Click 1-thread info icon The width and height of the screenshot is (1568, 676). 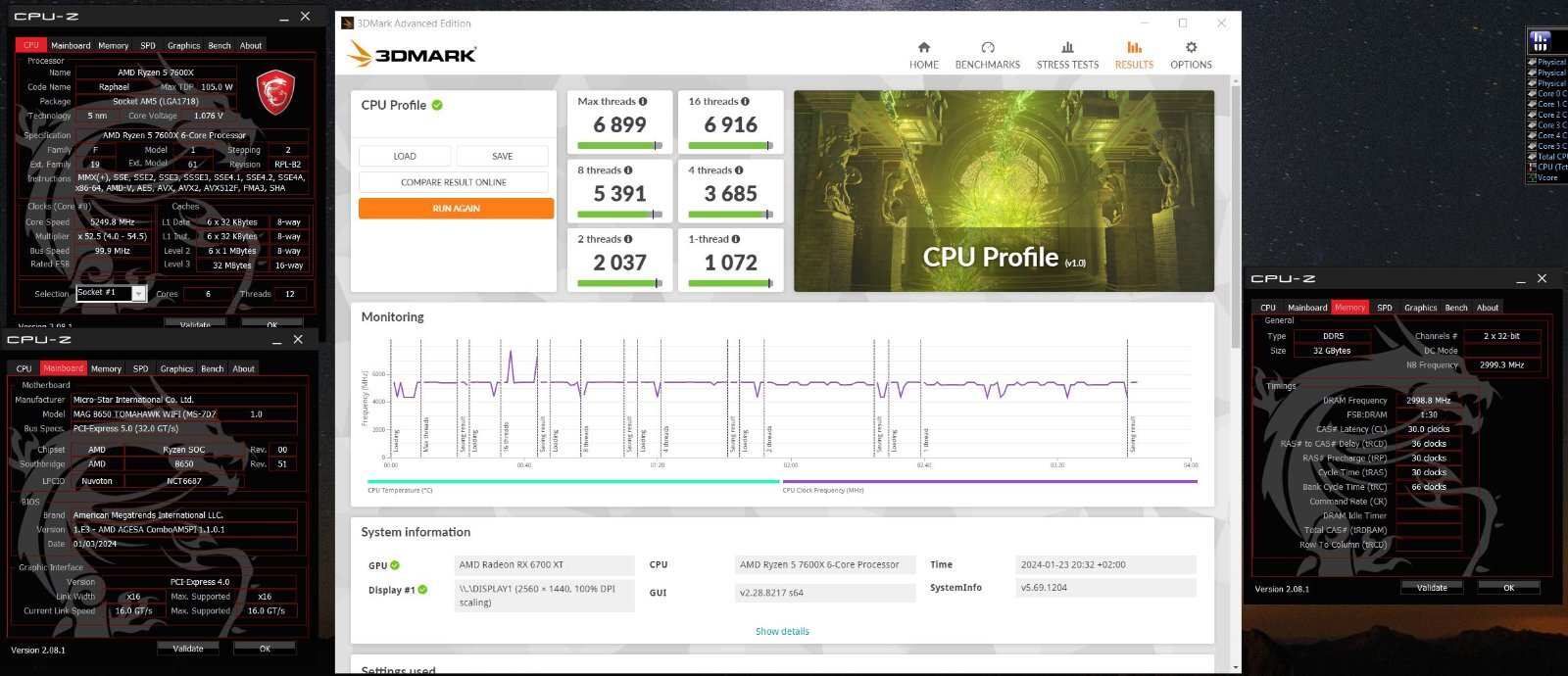(736, 238)
